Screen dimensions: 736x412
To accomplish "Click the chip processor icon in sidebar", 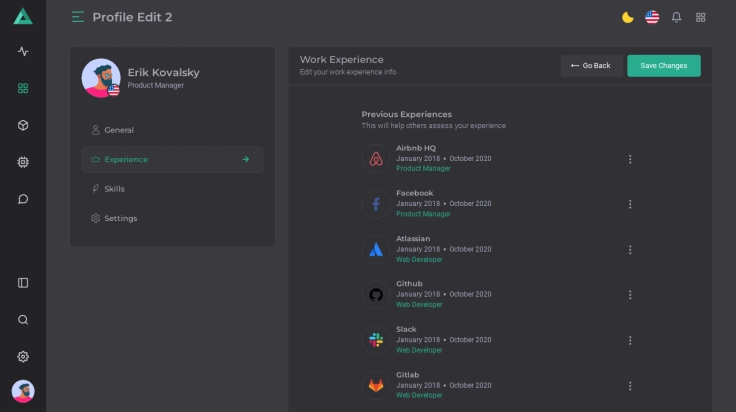I will [23, 162].
